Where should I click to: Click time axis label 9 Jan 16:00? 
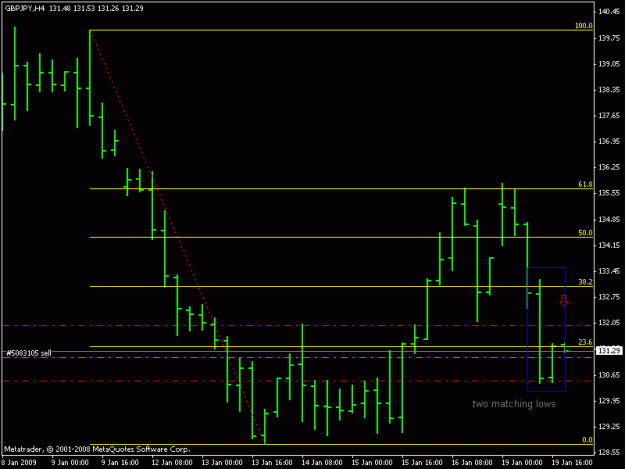pos(120,463)
